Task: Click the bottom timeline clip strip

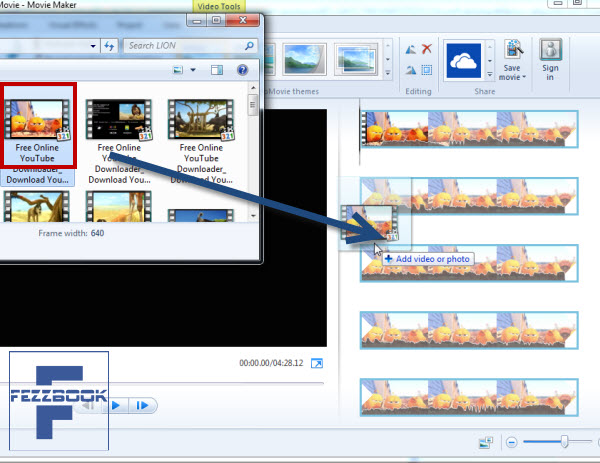Action: (x=469, y=397)
